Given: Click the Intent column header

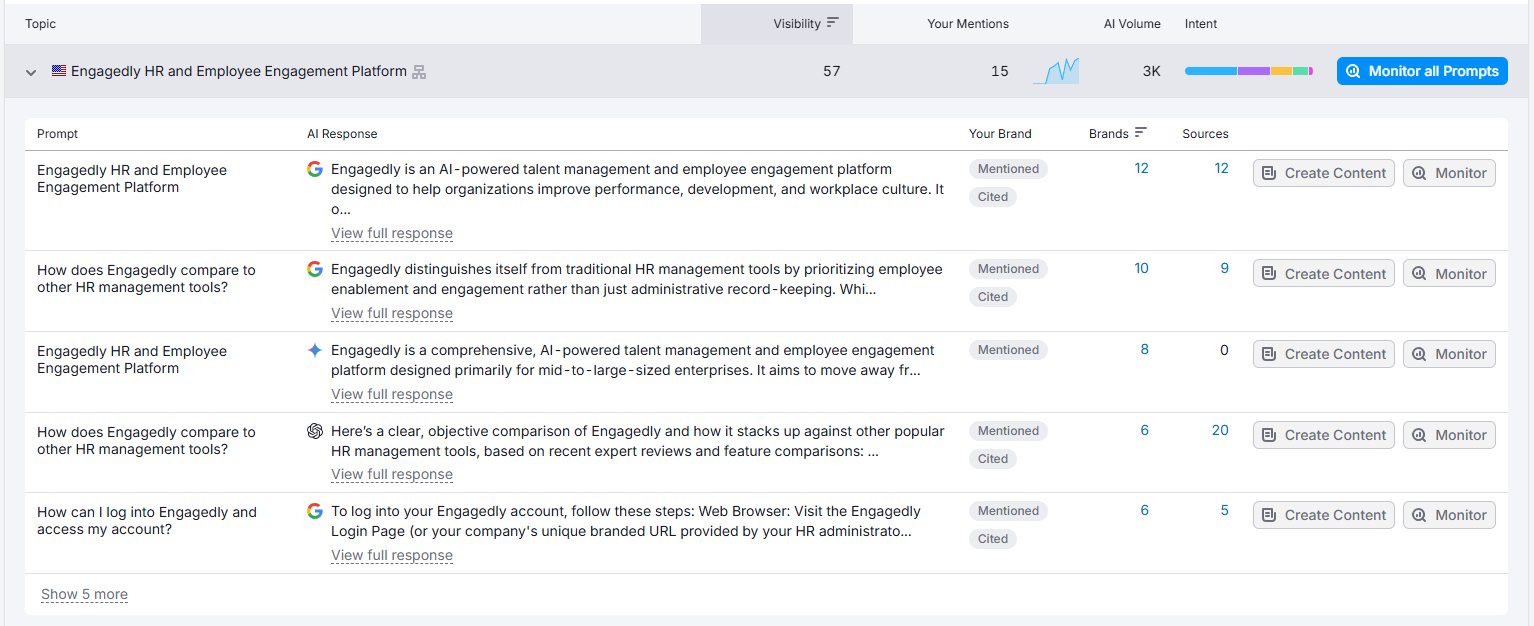Looking at the screenshot, I should pos(1201,24).
